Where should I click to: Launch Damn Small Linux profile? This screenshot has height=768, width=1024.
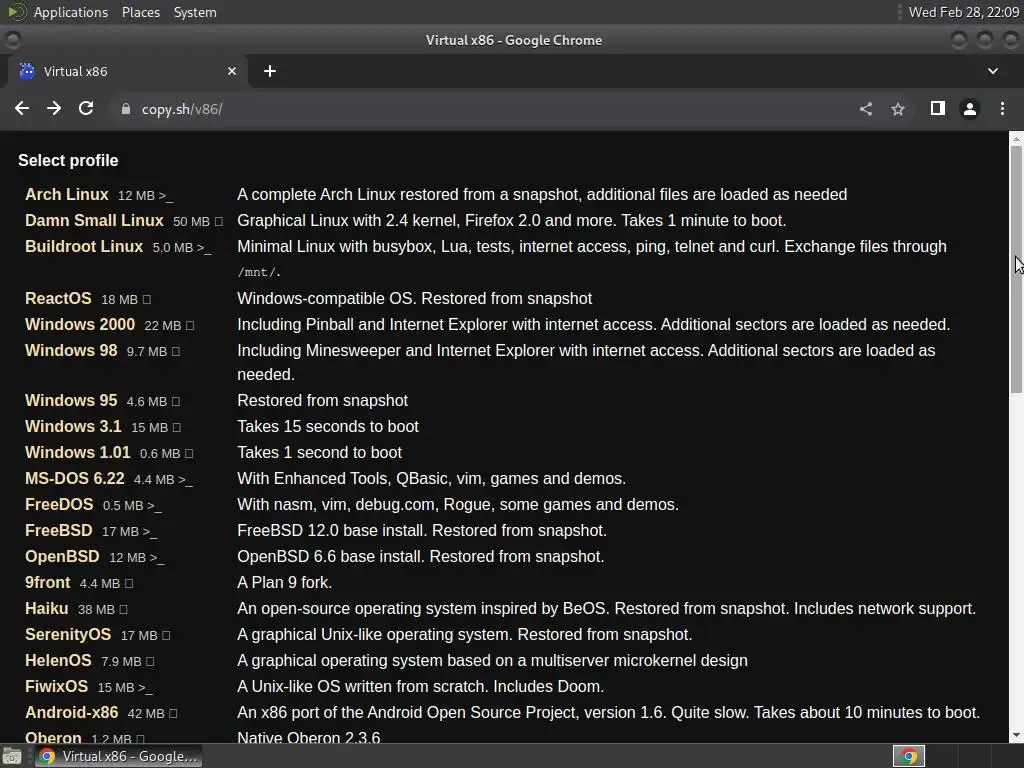[x=94, y=221]
